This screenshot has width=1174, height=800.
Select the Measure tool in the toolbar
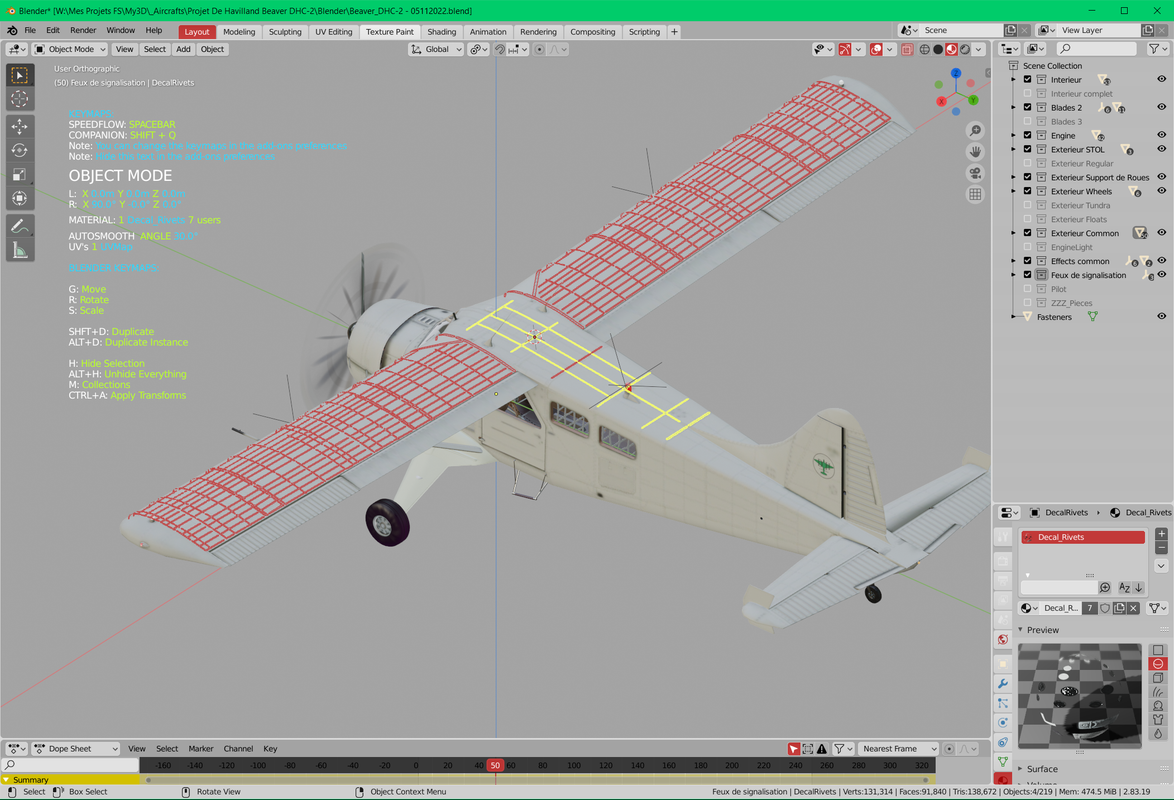pos(19,250)
